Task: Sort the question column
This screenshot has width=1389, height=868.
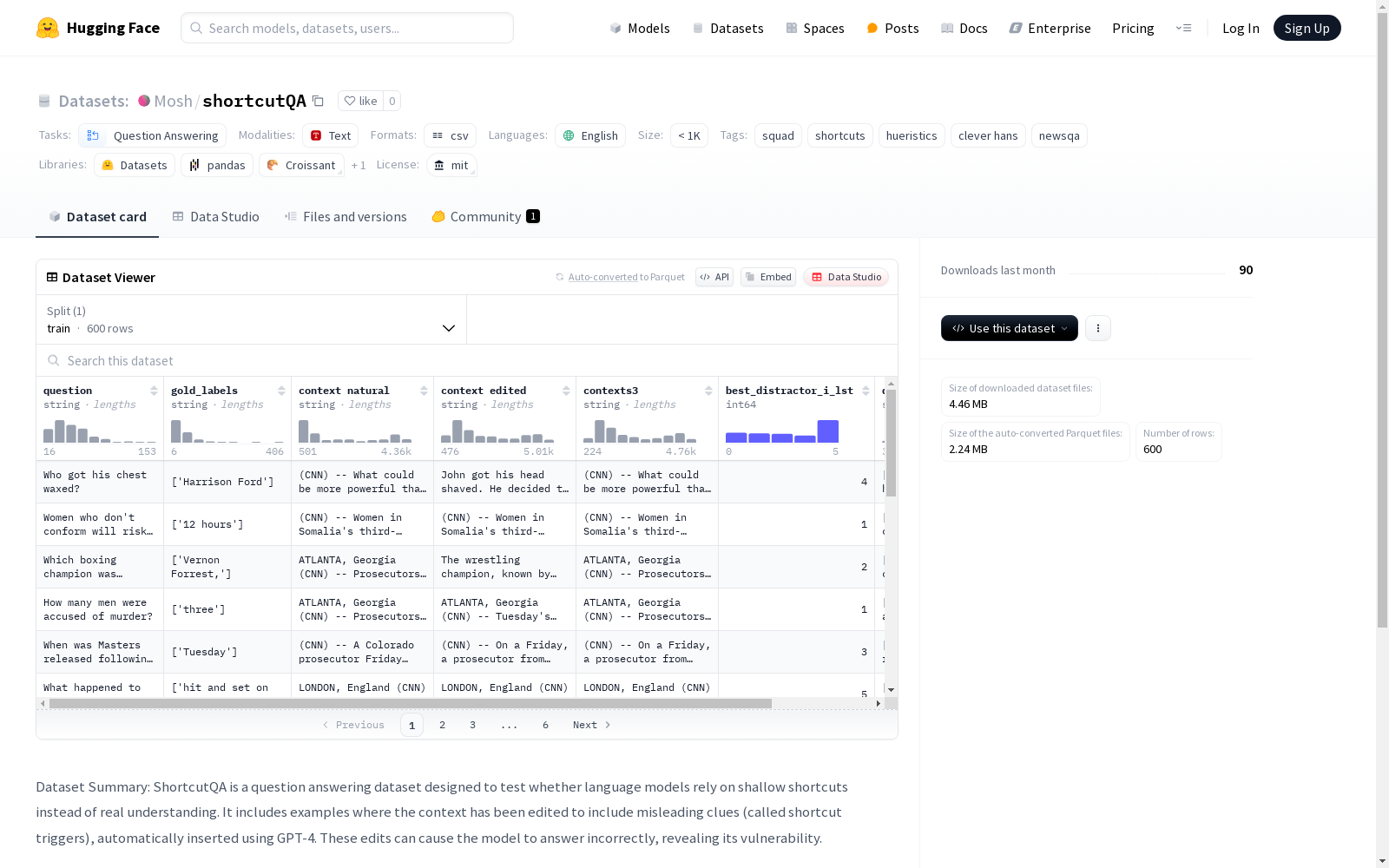Action: pos(154,391)
